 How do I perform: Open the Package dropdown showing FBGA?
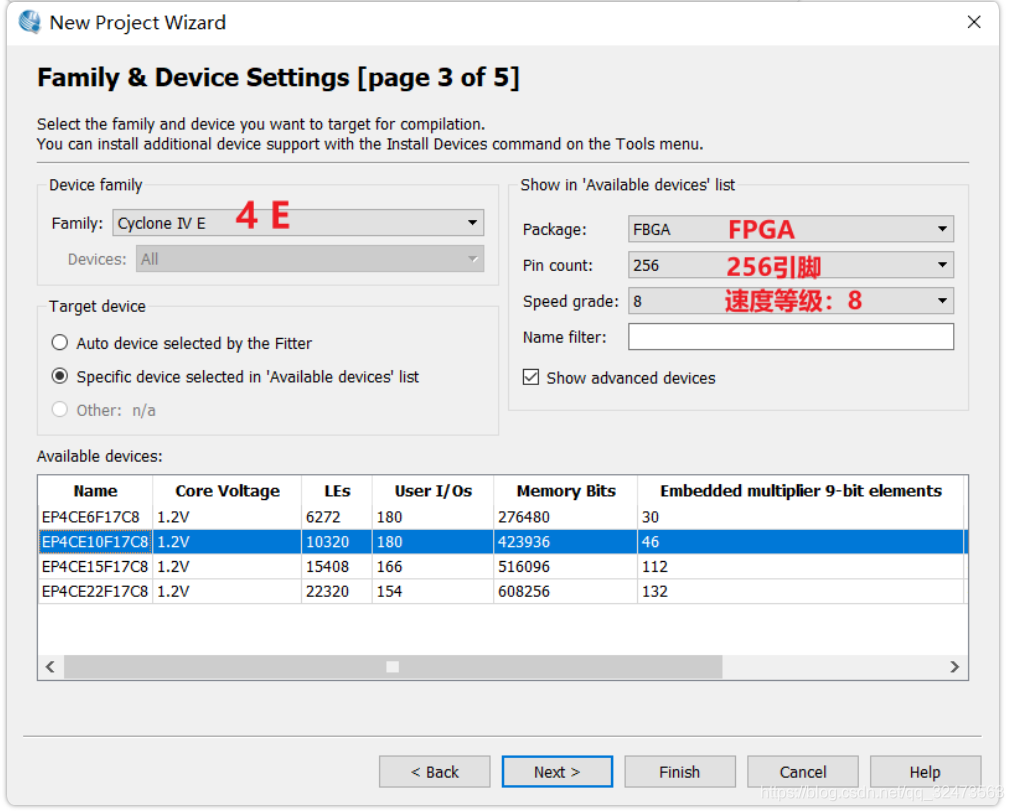pyautogui.click(x=790, y=229)
